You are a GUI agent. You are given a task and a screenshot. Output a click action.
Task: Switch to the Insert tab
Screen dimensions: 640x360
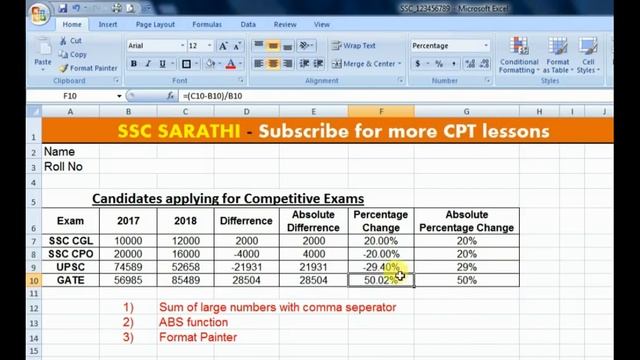point(108,24)
